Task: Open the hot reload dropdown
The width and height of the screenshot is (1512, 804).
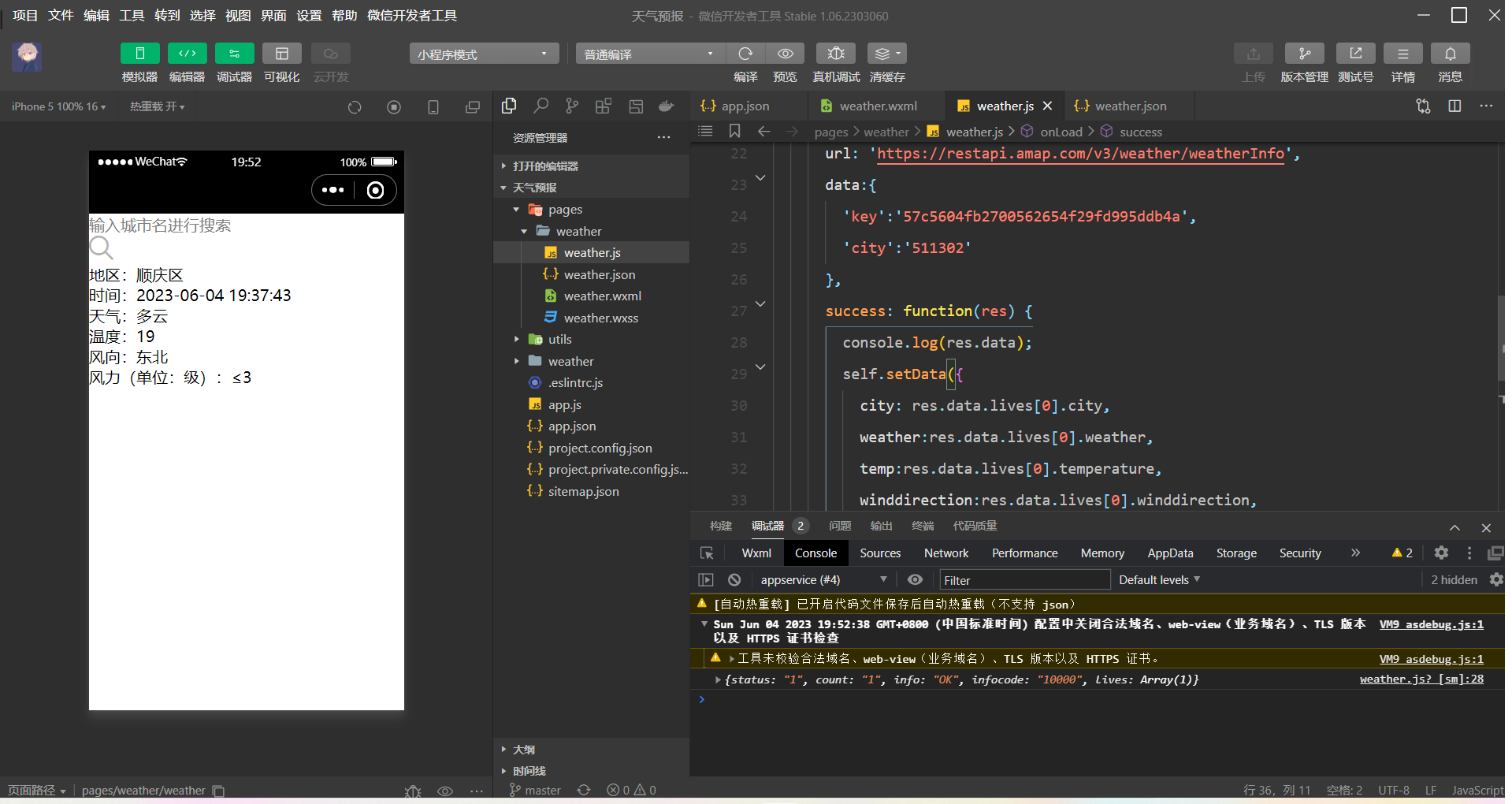Action: tap(157, 106)
